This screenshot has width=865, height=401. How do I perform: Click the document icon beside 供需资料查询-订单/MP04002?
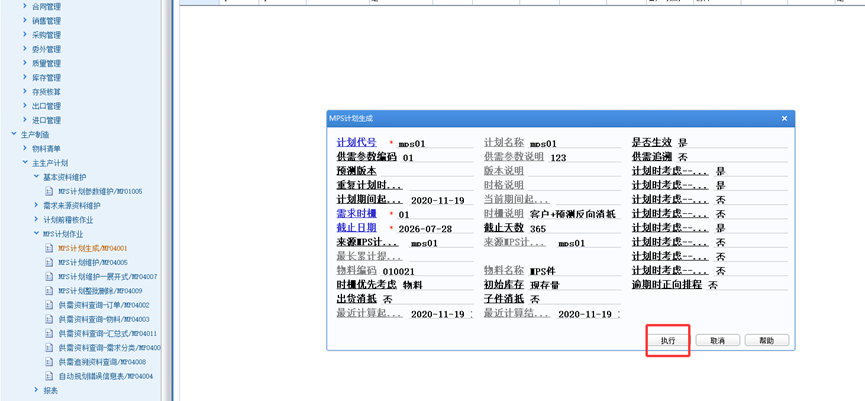pyautogui.click(x=49, y=305)
